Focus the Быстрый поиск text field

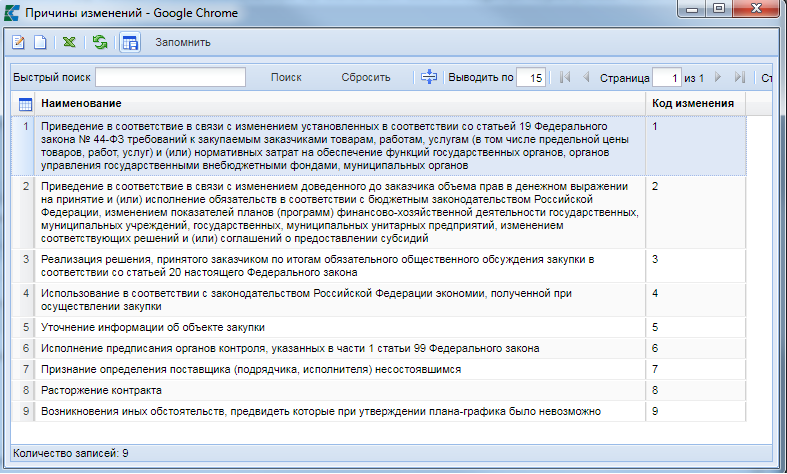tap(170, 77)
